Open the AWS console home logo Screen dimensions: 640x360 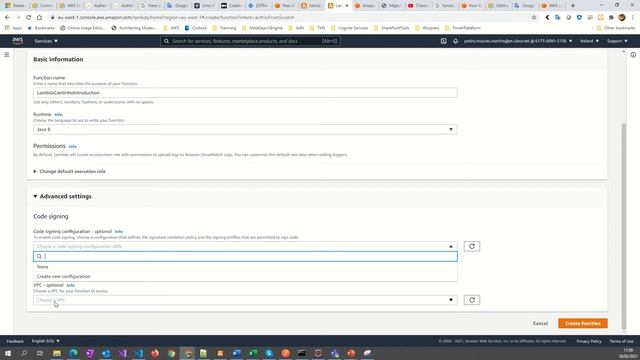pos(18,41)
